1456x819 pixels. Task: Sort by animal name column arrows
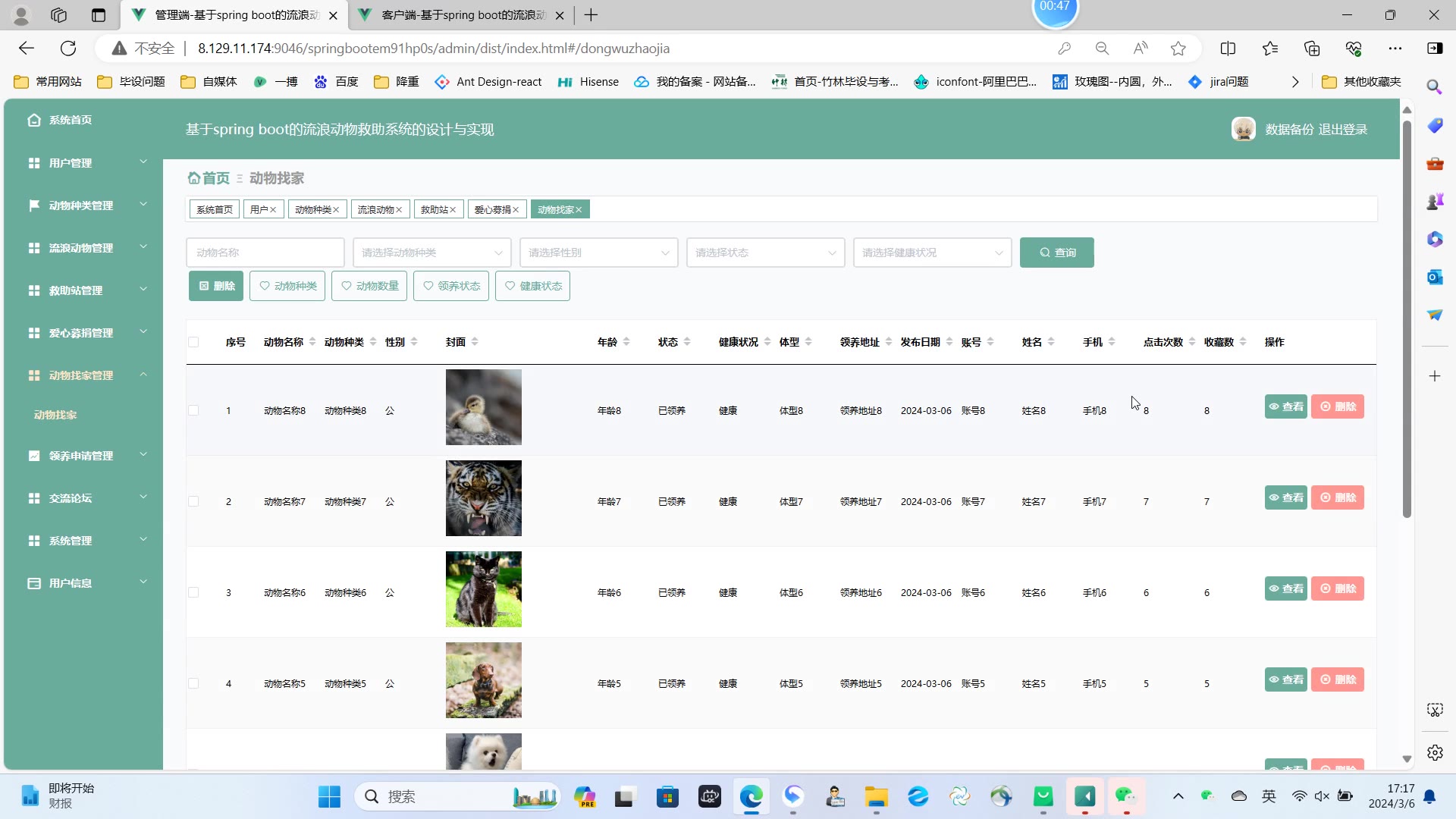coord(312,342)
